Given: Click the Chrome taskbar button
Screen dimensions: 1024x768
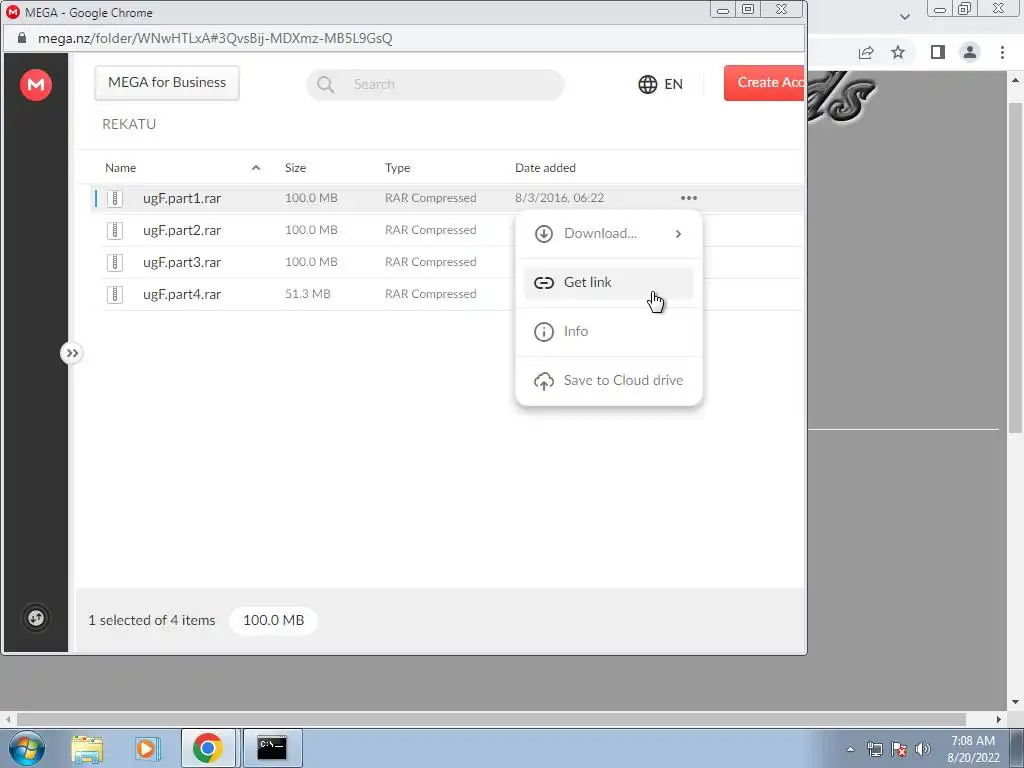Looking at the screenshot, I should [x=208, y=748].
